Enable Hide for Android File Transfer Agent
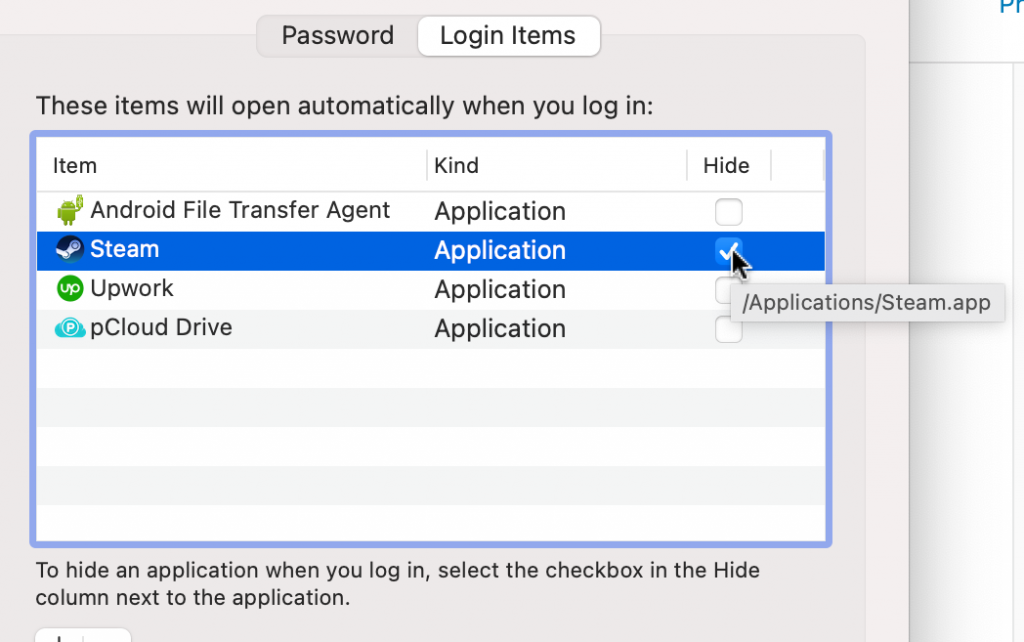The width and height of the screenshot is (1024, 642). (728, 212)
